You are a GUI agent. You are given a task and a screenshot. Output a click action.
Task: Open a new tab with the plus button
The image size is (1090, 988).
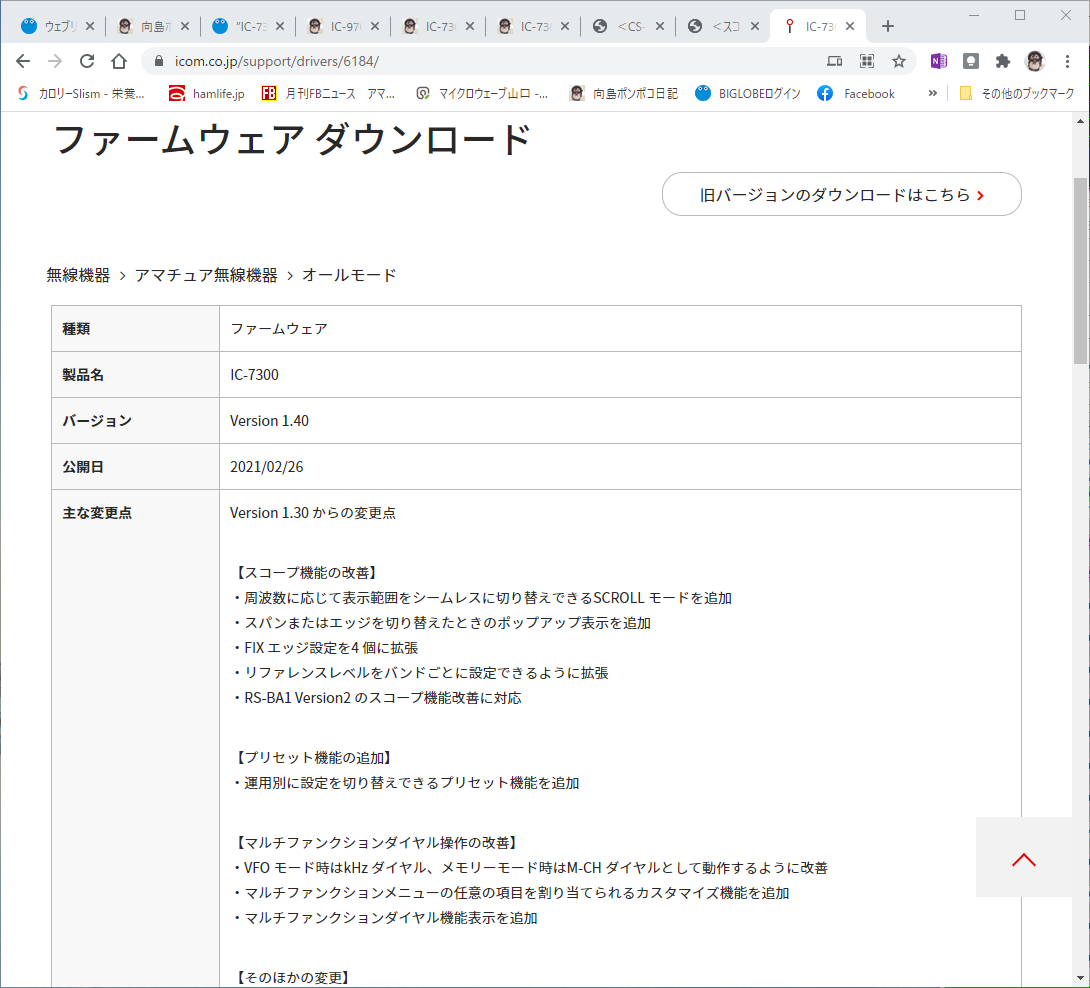click(888, 26)
